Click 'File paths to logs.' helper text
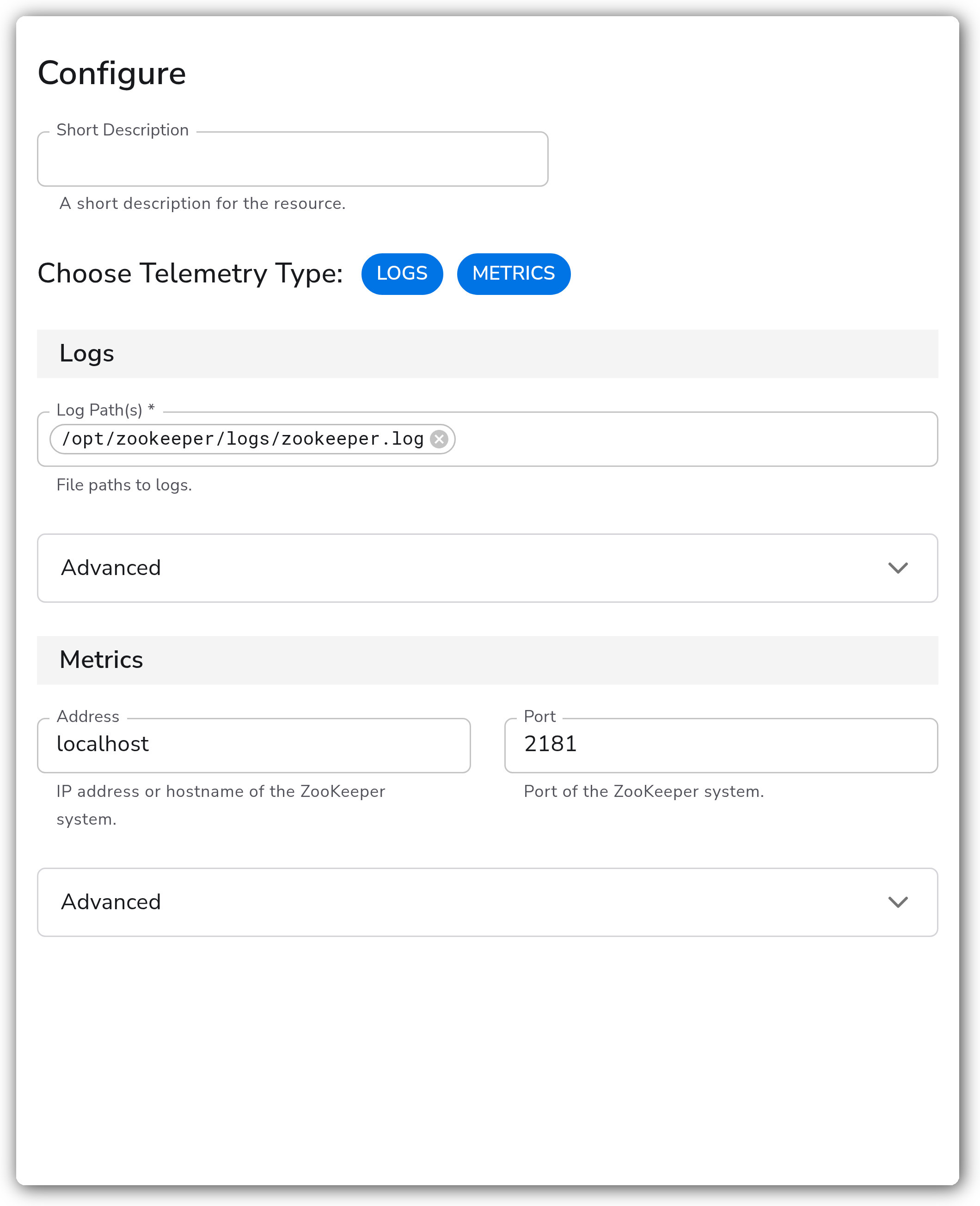The height and width of the screenshot is (1206, 980). click(124, 485)
